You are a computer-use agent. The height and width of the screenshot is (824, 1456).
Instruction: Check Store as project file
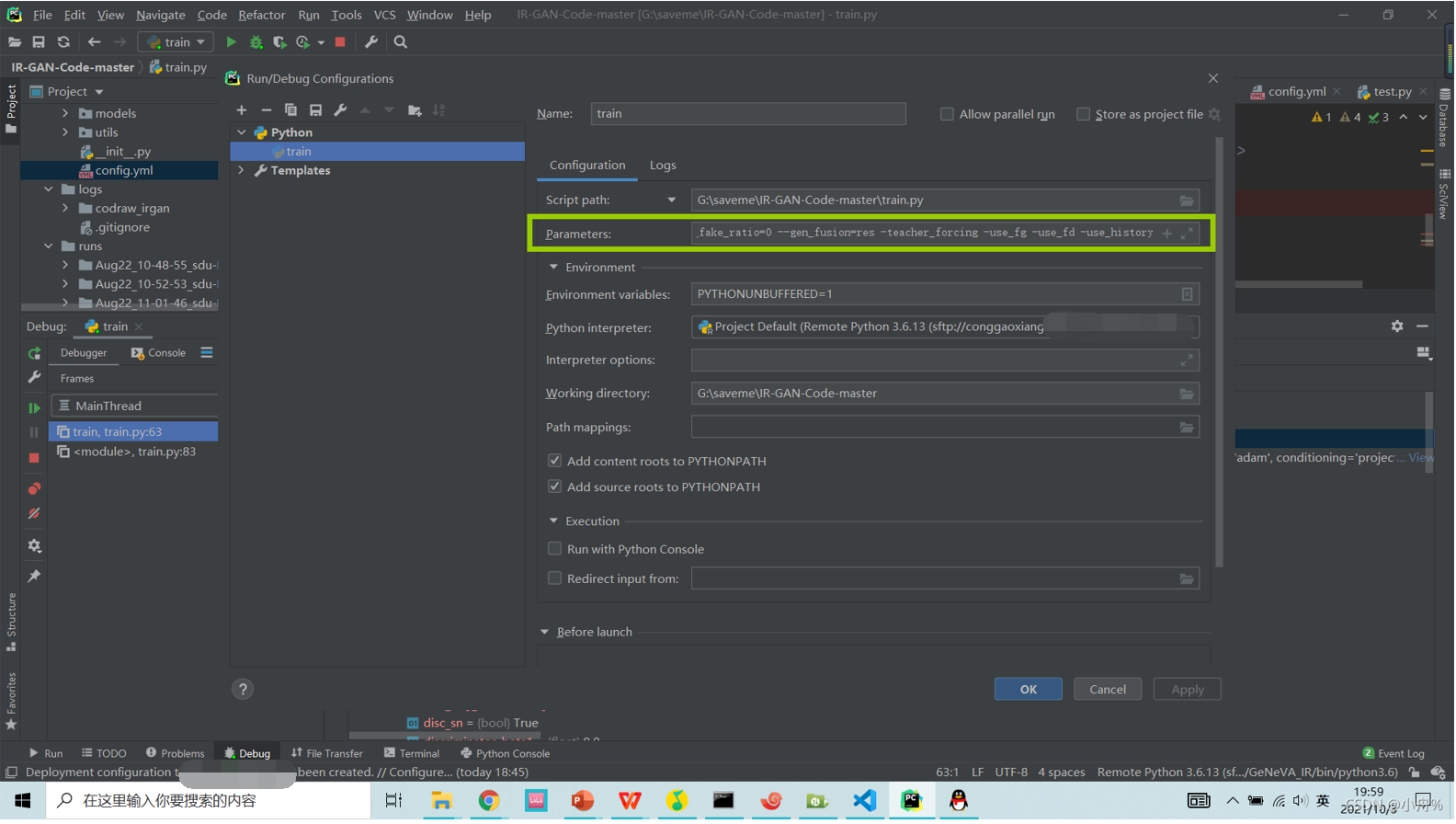(x=1083, y=114)
